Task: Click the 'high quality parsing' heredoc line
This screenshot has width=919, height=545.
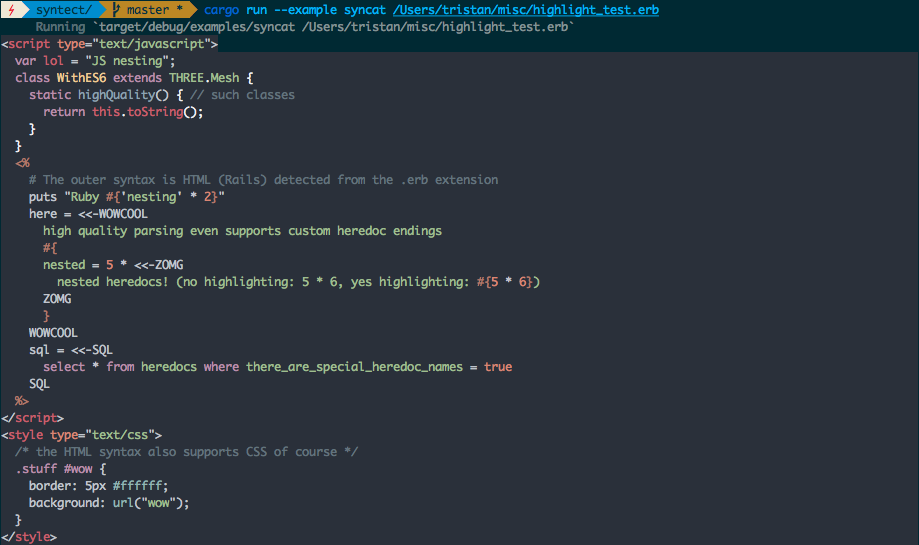Action: pyautogui.click(x=242, y=231)
